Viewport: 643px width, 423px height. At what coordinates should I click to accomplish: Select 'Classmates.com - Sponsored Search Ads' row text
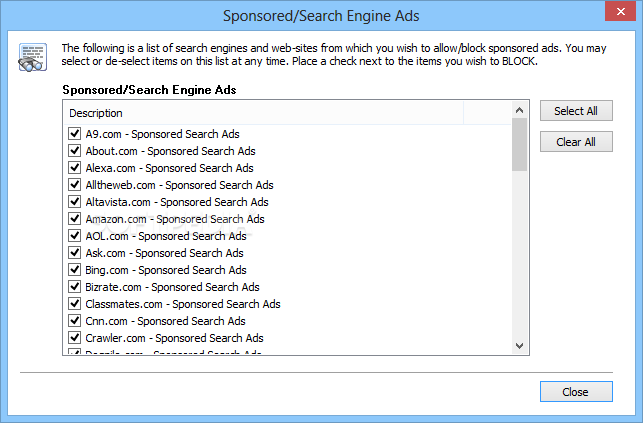(x=183, y=304)
